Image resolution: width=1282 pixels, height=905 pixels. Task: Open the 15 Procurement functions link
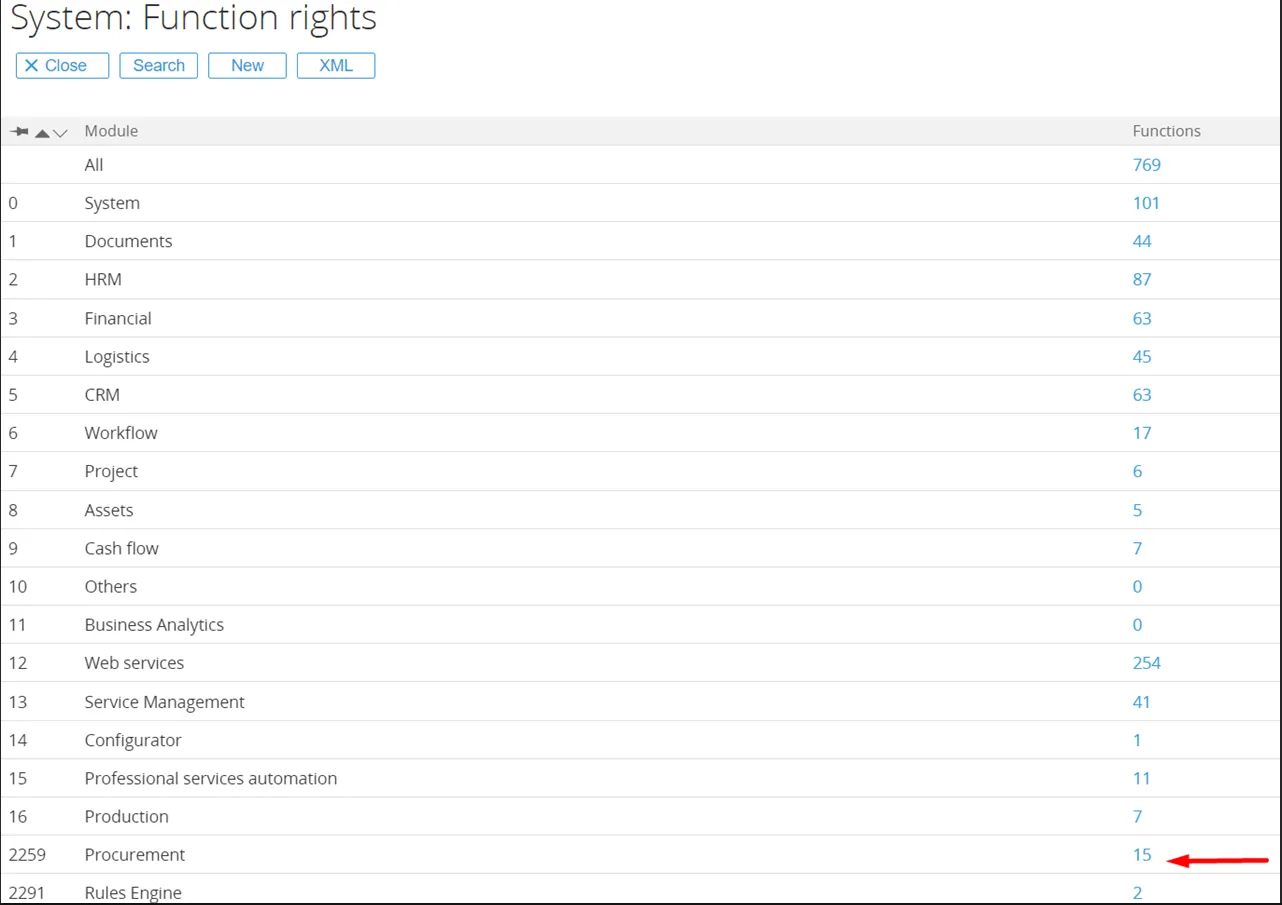click(x=1142, y=855)
